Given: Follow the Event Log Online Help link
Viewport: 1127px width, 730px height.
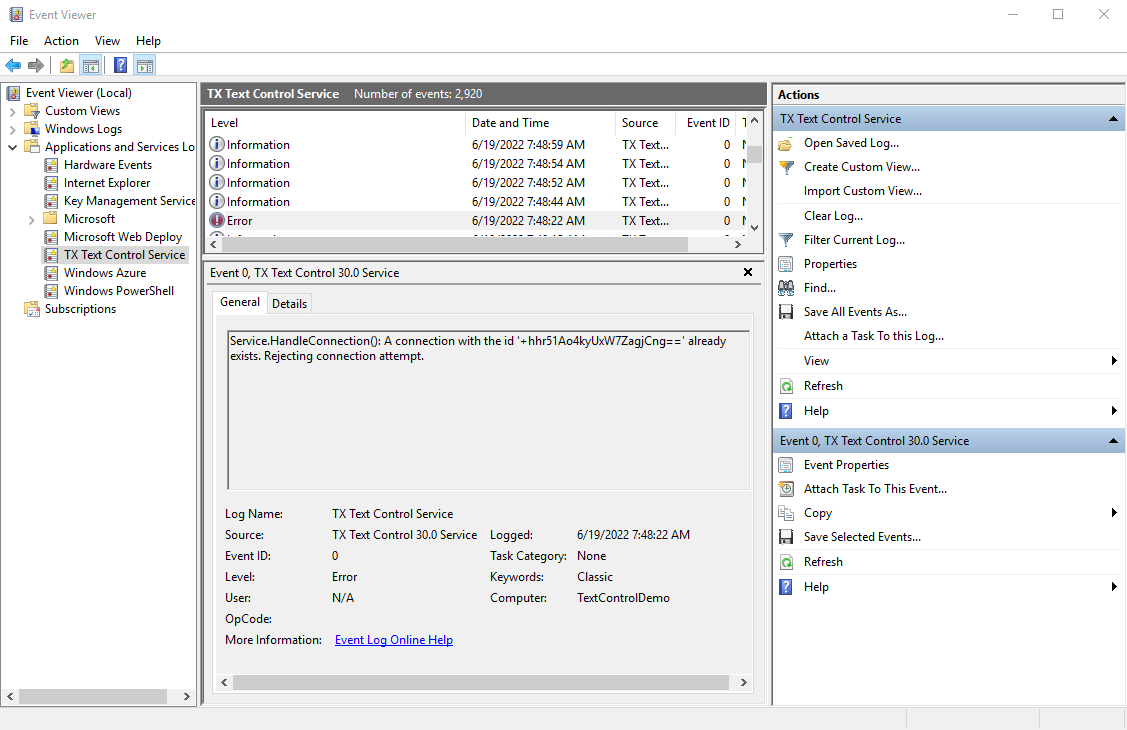Looking at the screenshot, I should tap(393, 639).
